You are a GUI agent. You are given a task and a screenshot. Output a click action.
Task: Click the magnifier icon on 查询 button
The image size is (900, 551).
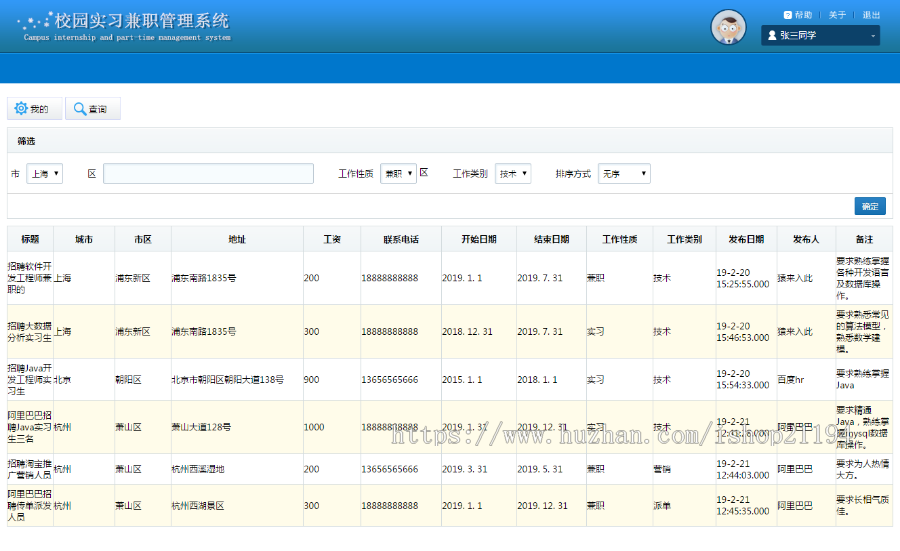click(x=80, y=108)
